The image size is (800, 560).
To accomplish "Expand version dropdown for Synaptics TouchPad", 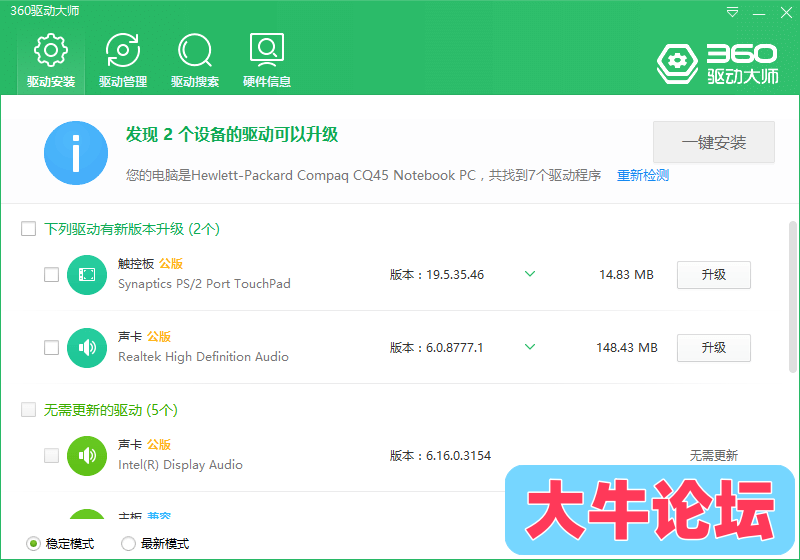I will (x=530, y=274).
